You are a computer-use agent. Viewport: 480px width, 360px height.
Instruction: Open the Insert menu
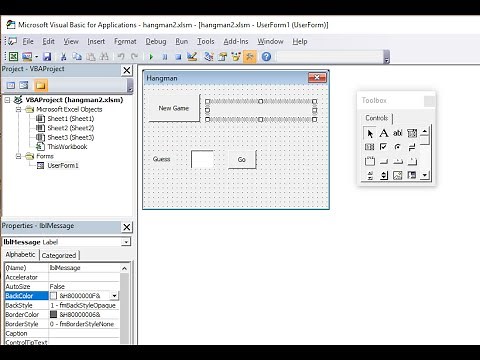point(96,41)
